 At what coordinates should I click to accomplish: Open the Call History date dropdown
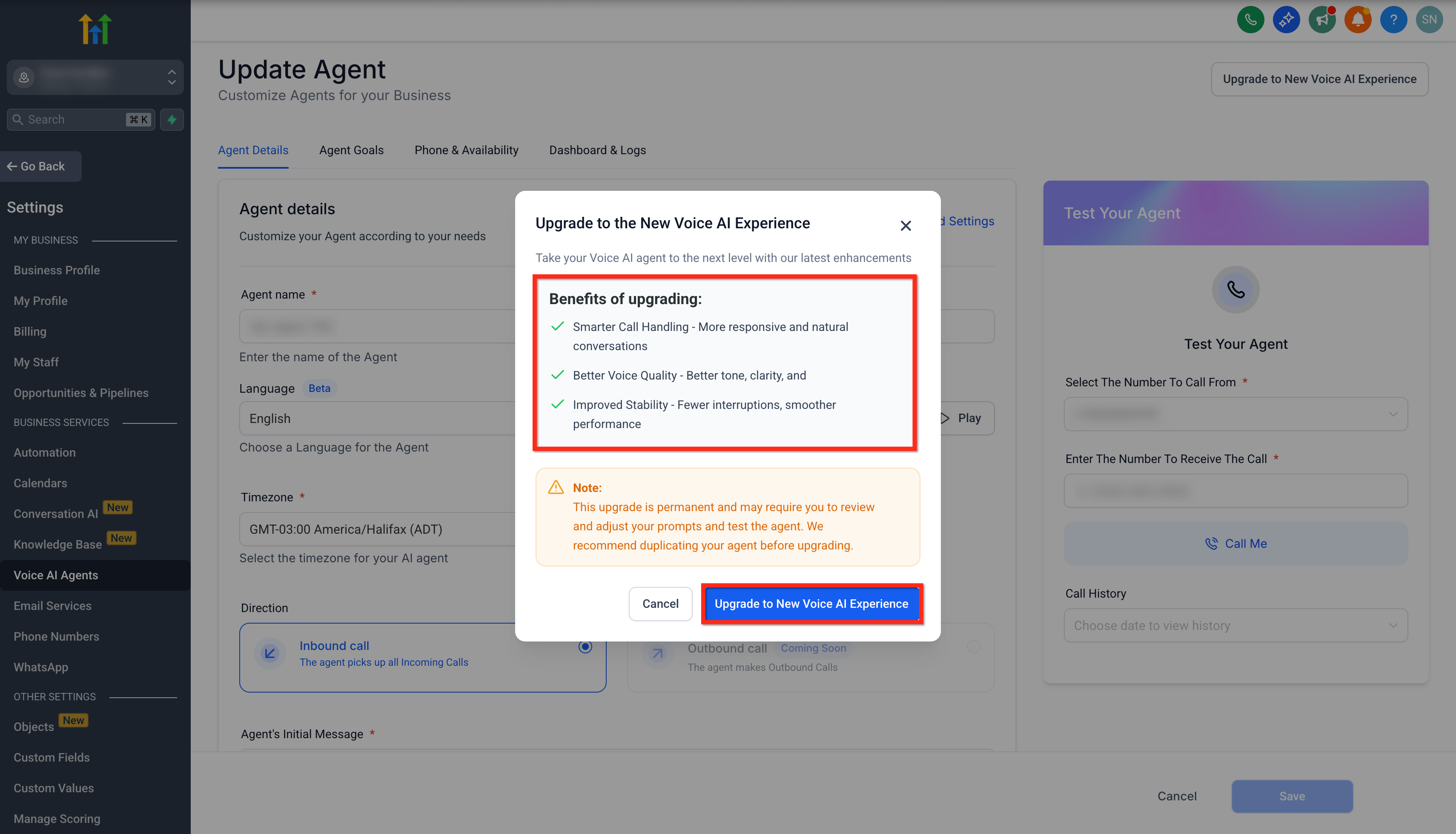coord(1235,625)
